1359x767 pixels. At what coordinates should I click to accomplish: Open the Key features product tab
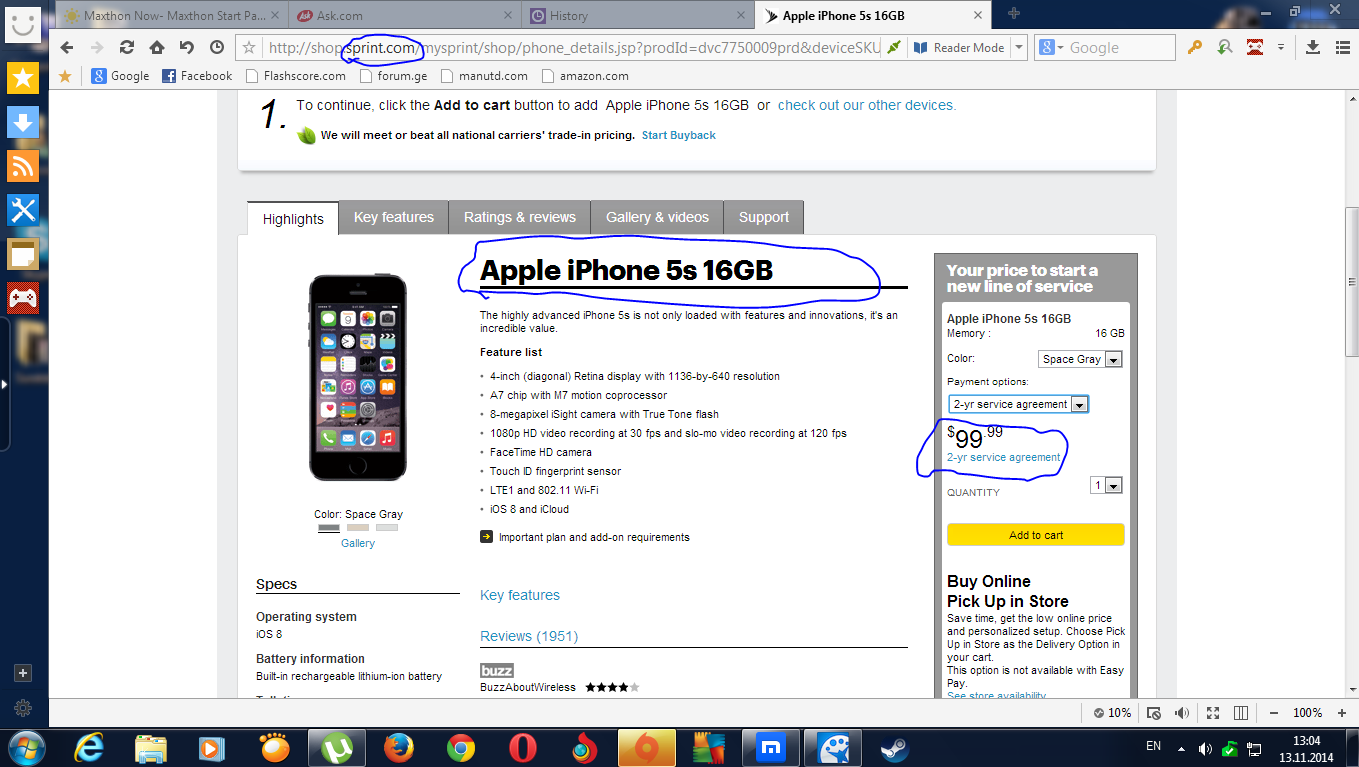tap(394, 217)
